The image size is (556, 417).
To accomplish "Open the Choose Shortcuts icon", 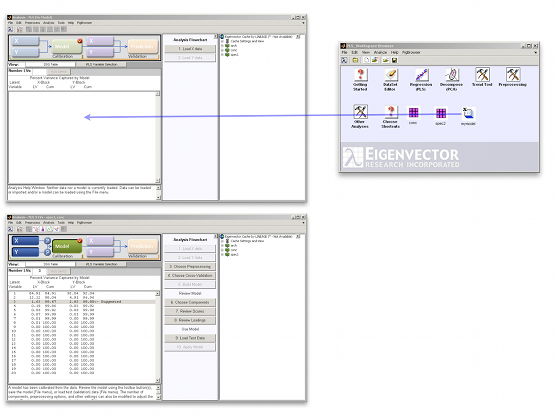I will coord(390,112).
